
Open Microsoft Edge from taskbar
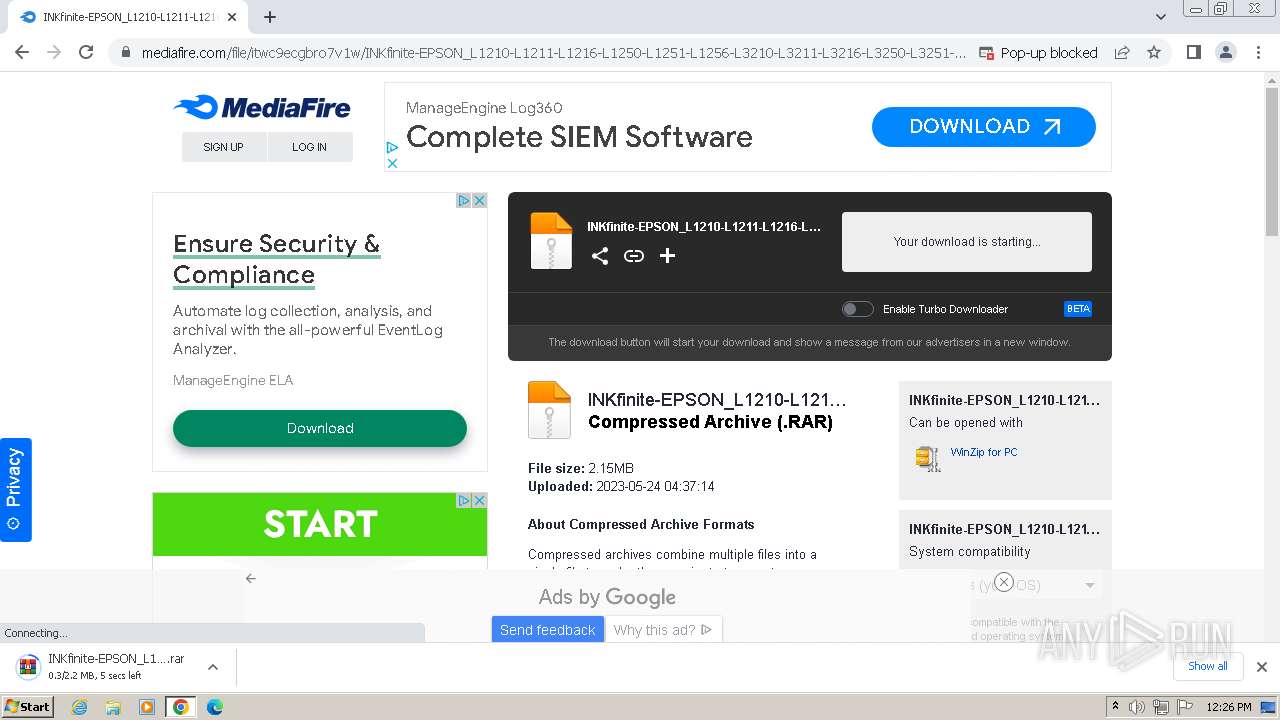click(214, 707)
